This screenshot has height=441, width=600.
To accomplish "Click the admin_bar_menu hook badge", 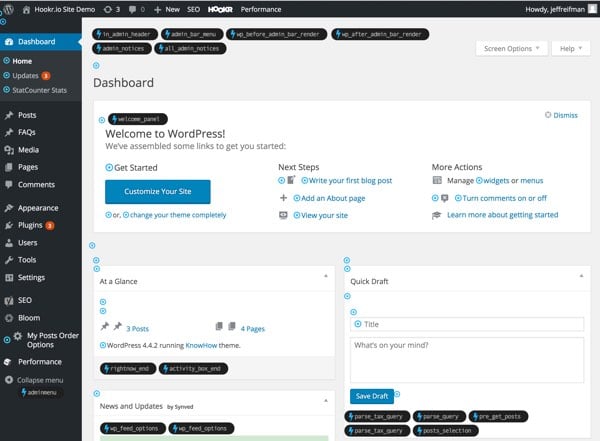I will tap(192, 34).
